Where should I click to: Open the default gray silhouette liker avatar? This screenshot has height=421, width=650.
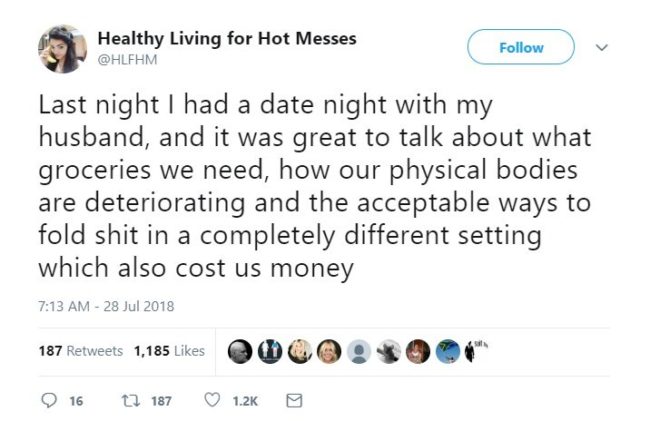(358, 351)
